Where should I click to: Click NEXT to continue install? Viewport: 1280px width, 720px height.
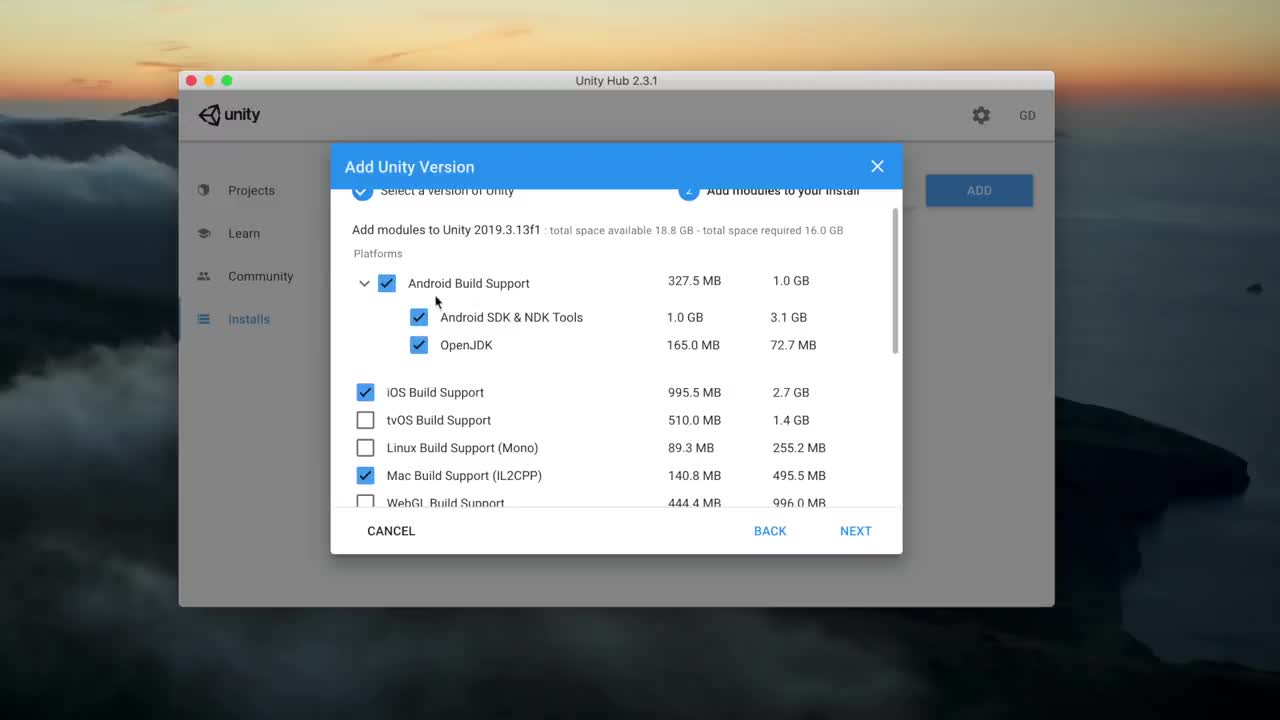tap(856, 531)
